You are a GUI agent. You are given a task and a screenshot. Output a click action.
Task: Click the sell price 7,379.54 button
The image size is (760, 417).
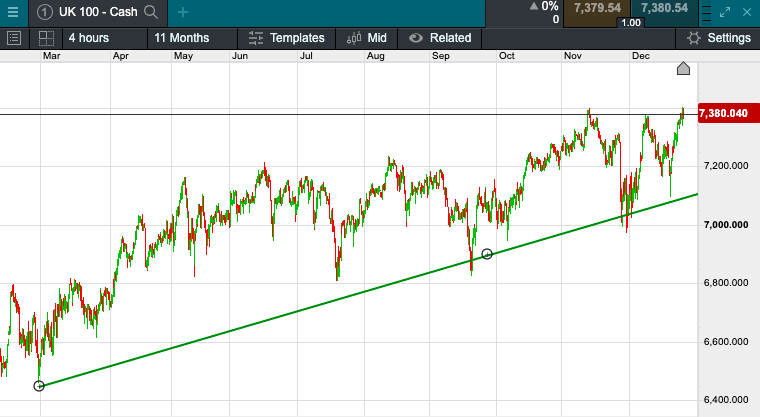pyautogui.click(x=596, y=9)
